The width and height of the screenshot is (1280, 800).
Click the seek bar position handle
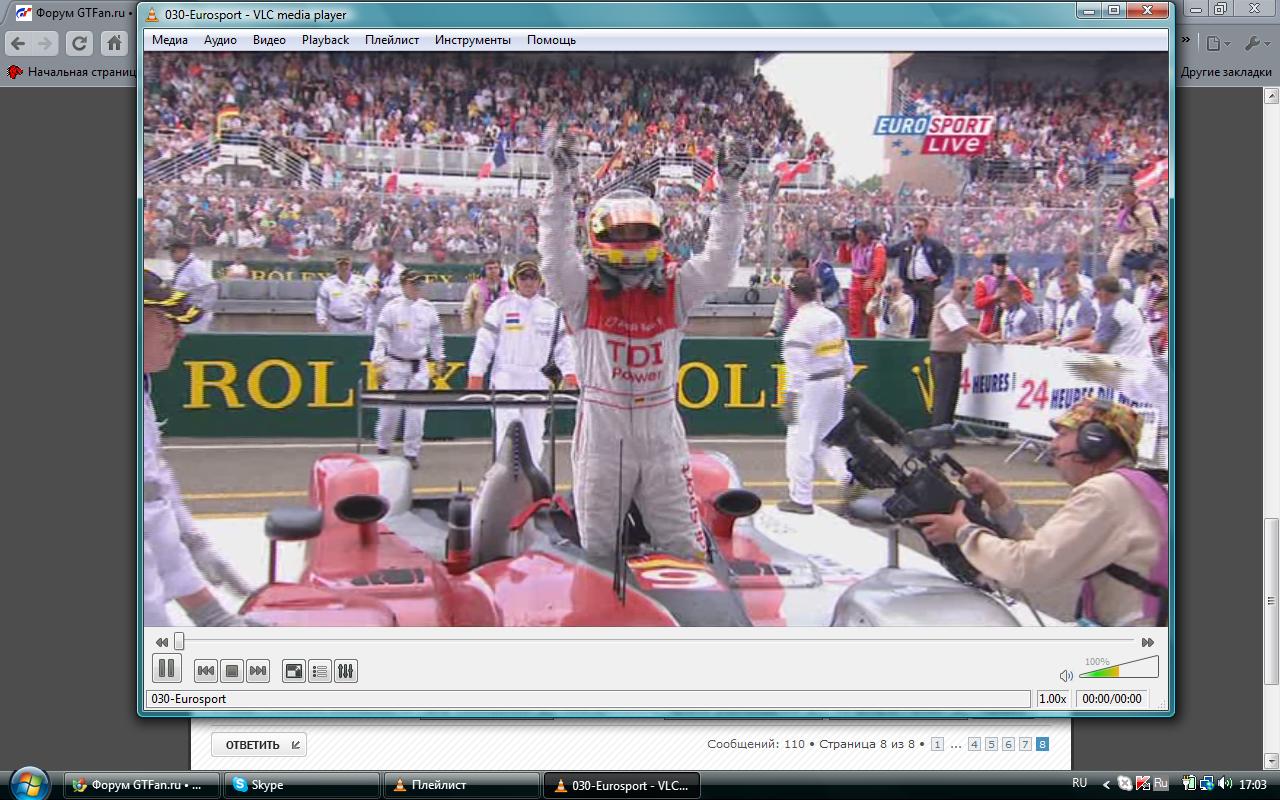click(x=179, y=642)
